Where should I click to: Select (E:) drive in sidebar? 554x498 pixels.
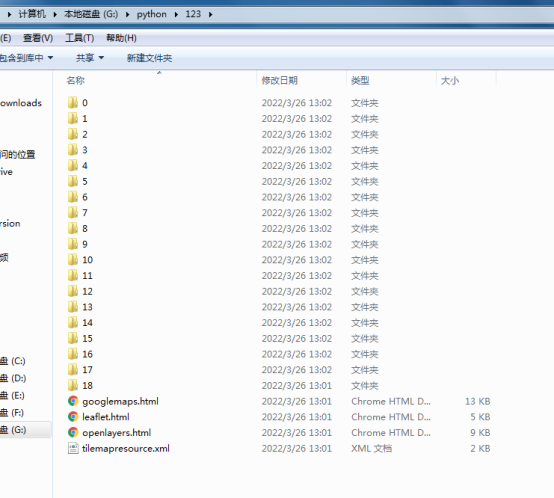12,396
